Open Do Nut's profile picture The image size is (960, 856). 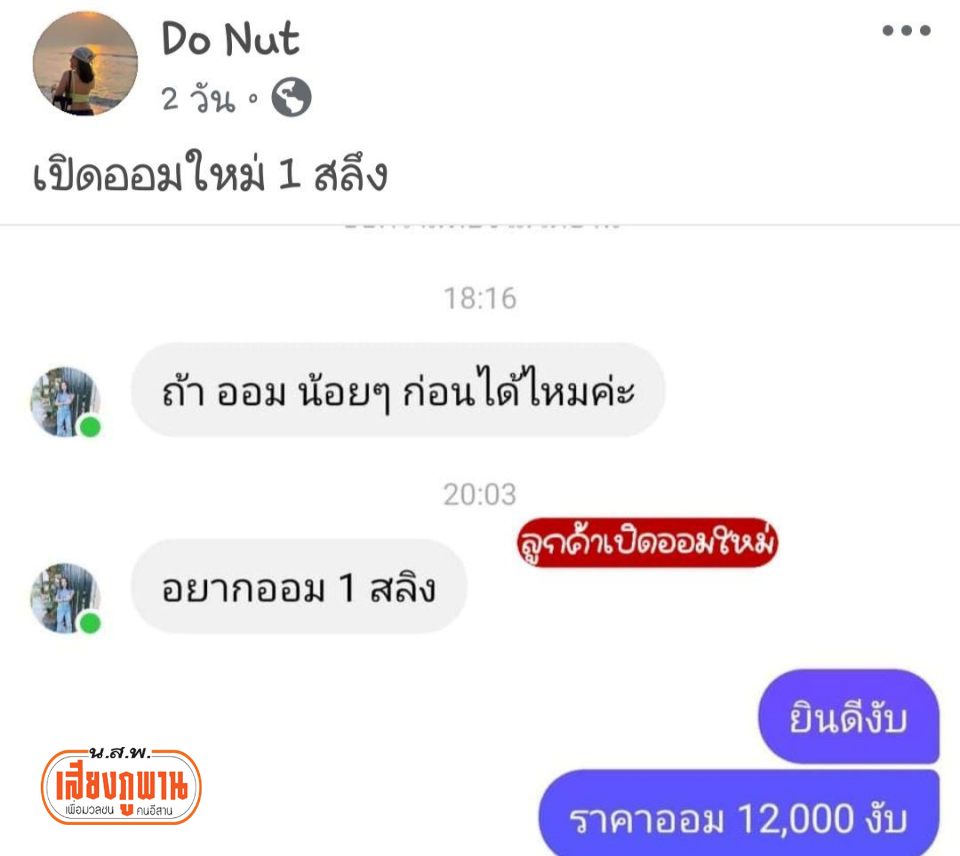[85, 64]
